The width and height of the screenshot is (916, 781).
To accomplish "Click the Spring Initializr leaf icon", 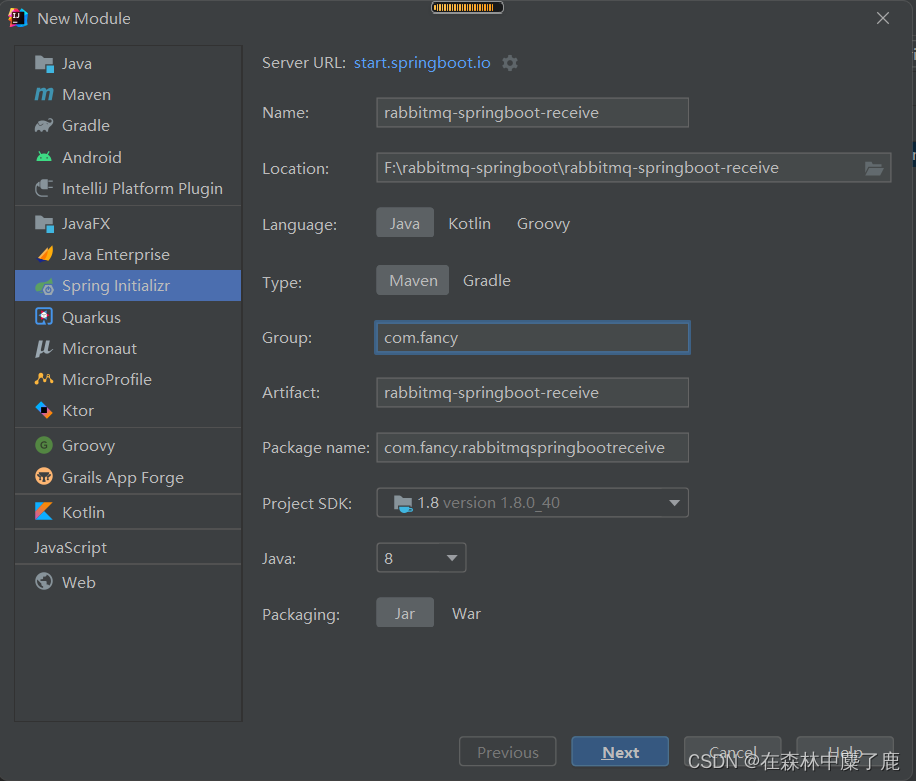I will pos(44,286).
